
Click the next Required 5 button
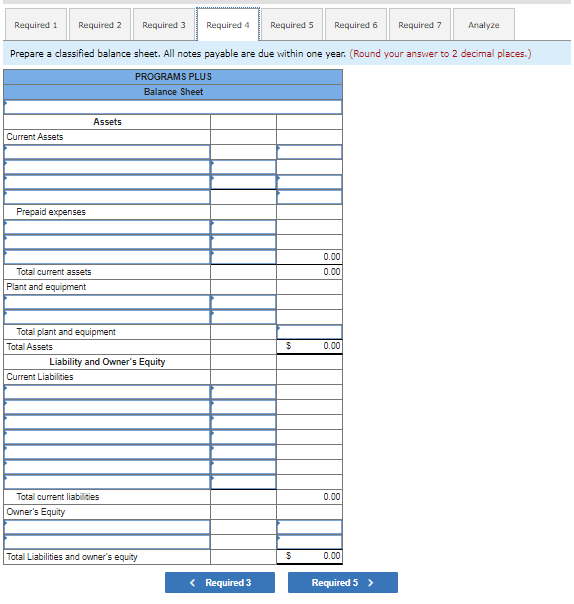click(x=343, y=582)
